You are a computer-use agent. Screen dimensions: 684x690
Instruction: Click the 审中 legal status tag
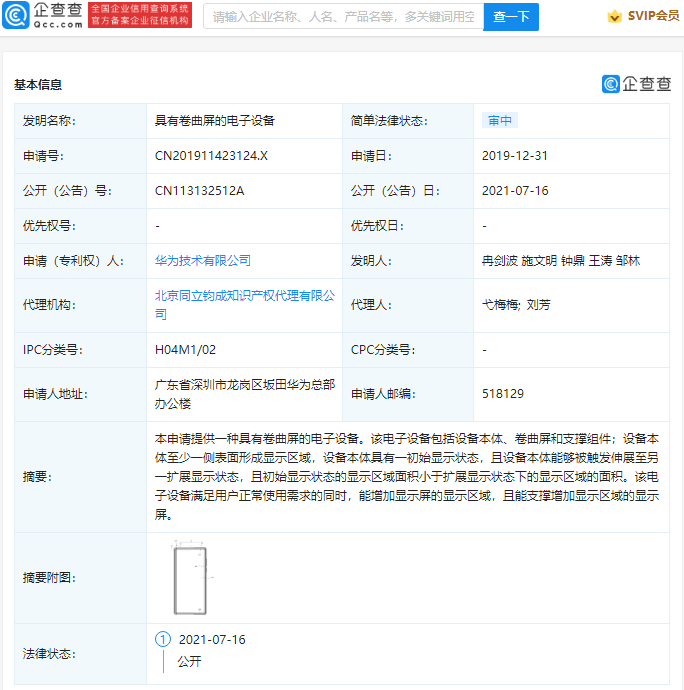click(499, 121)
